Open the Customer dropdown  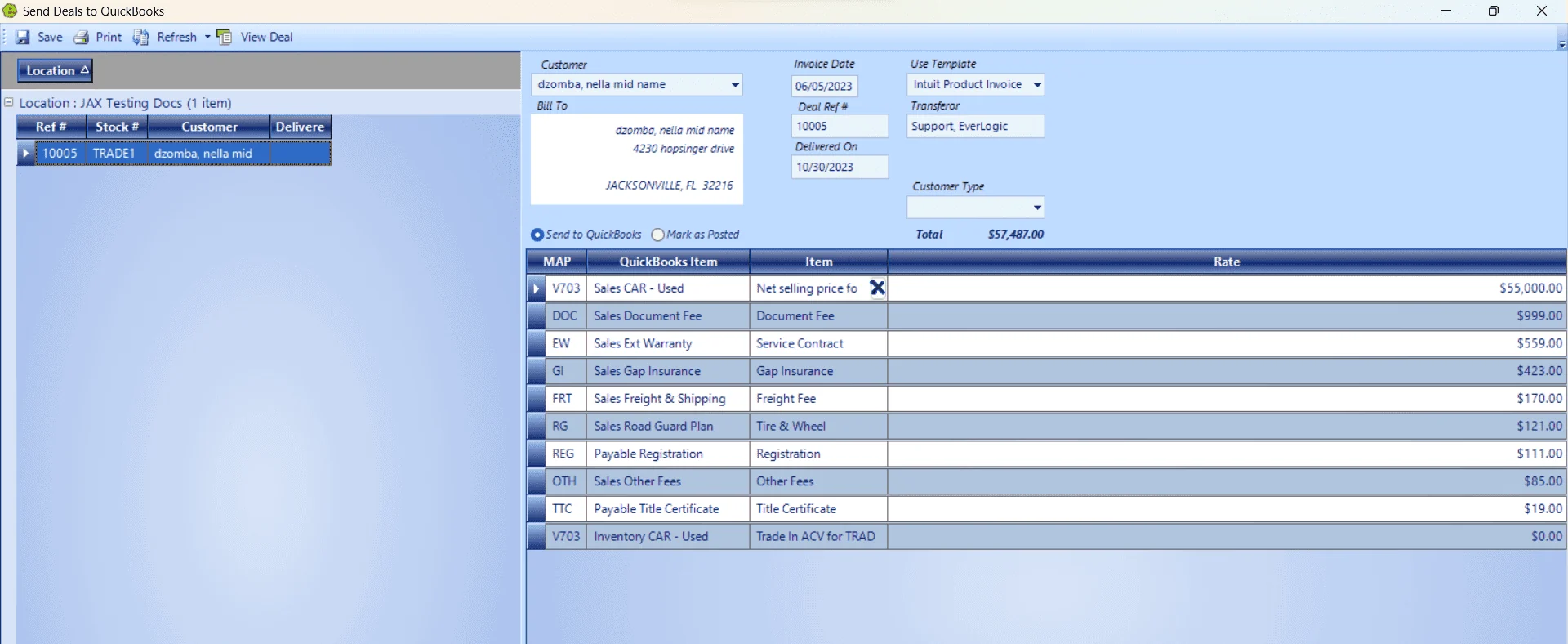pyautogui.click(x=735, y=84)
